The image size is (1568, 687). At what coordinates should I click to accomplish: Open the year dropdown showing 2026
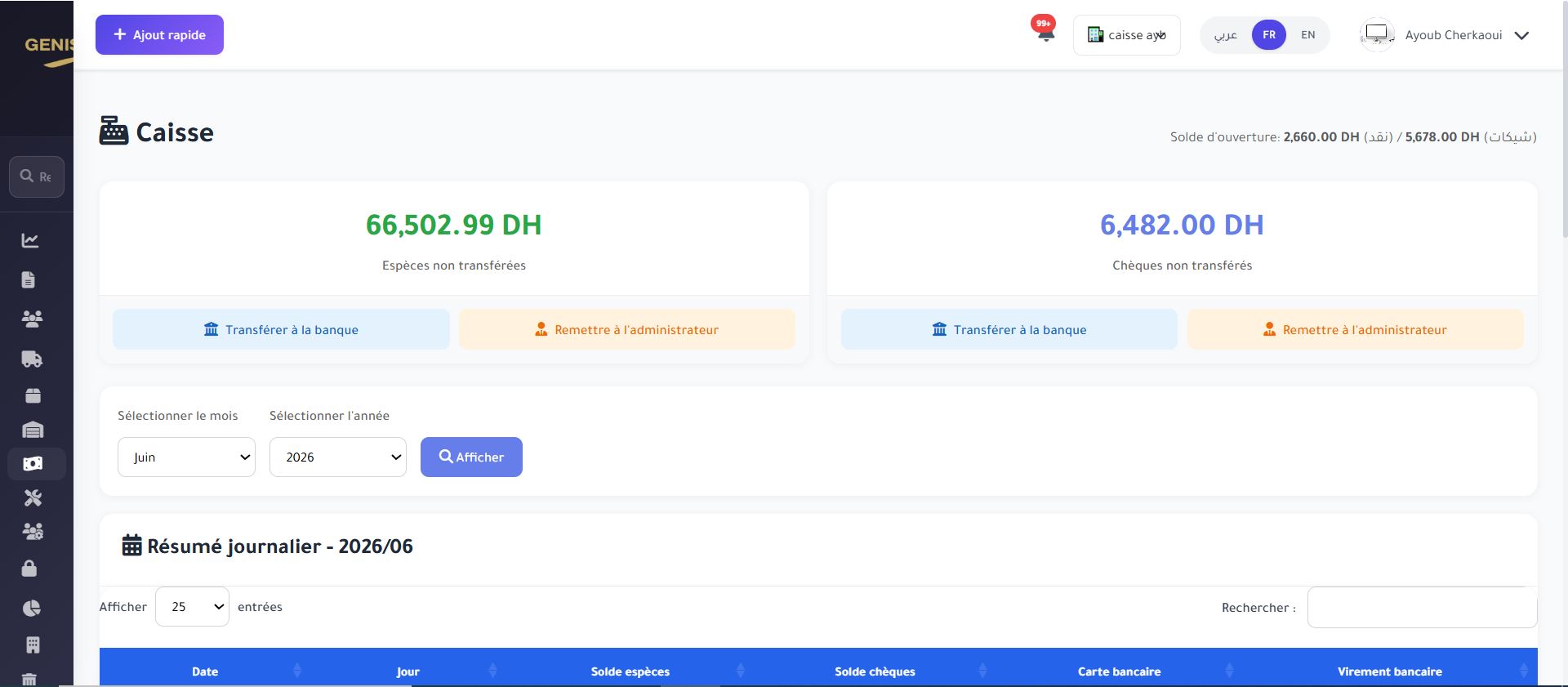[x=338, y=457]
